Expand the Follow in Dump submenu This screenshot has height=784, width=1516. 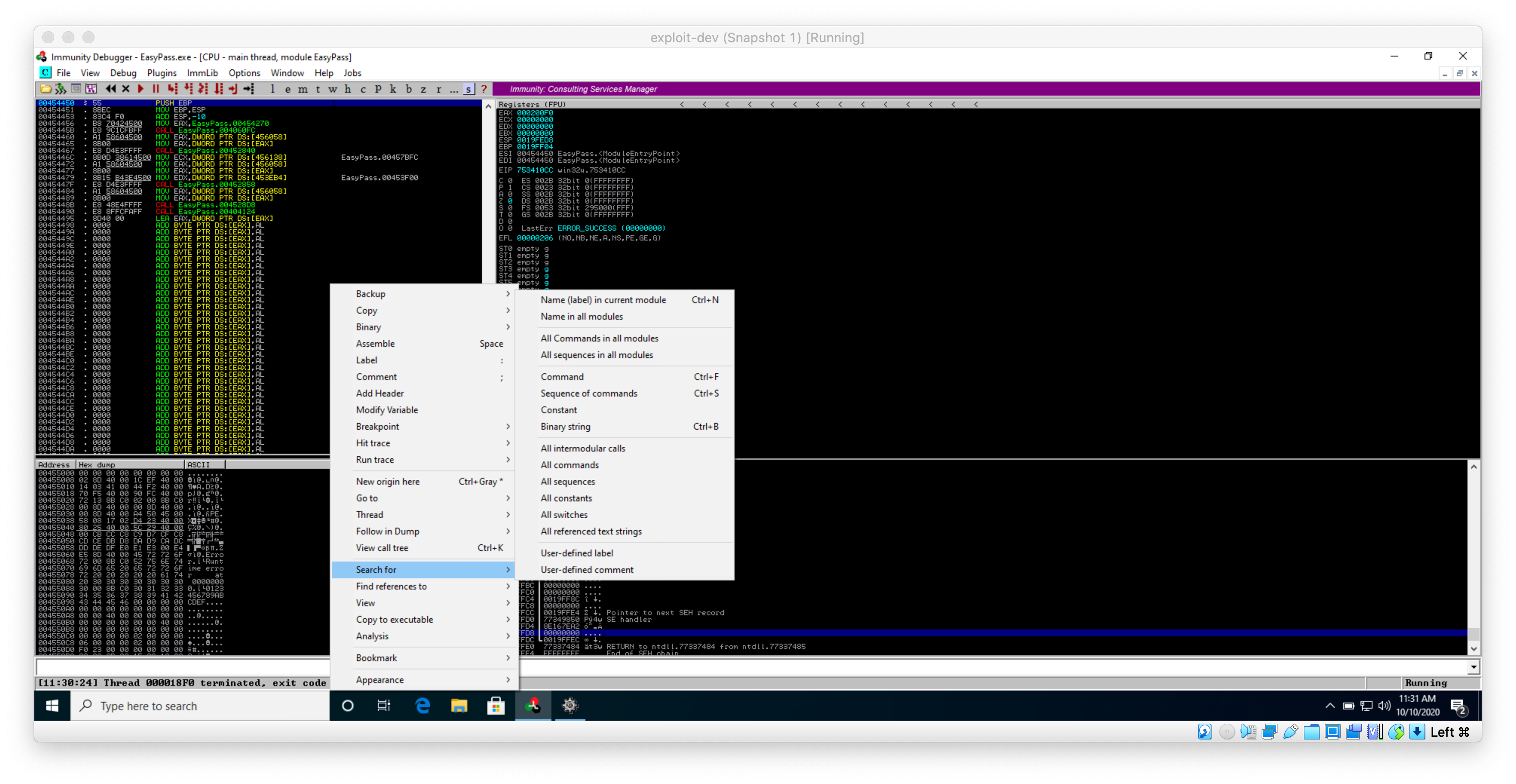(x=424, y=531)
